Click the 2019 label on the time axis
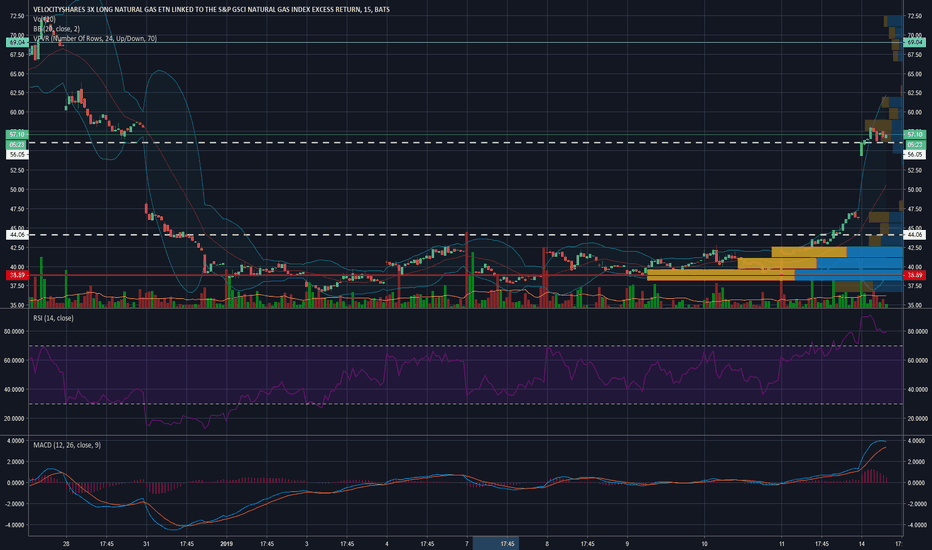This screenshot has width=932, height=550. pos(226,543)
